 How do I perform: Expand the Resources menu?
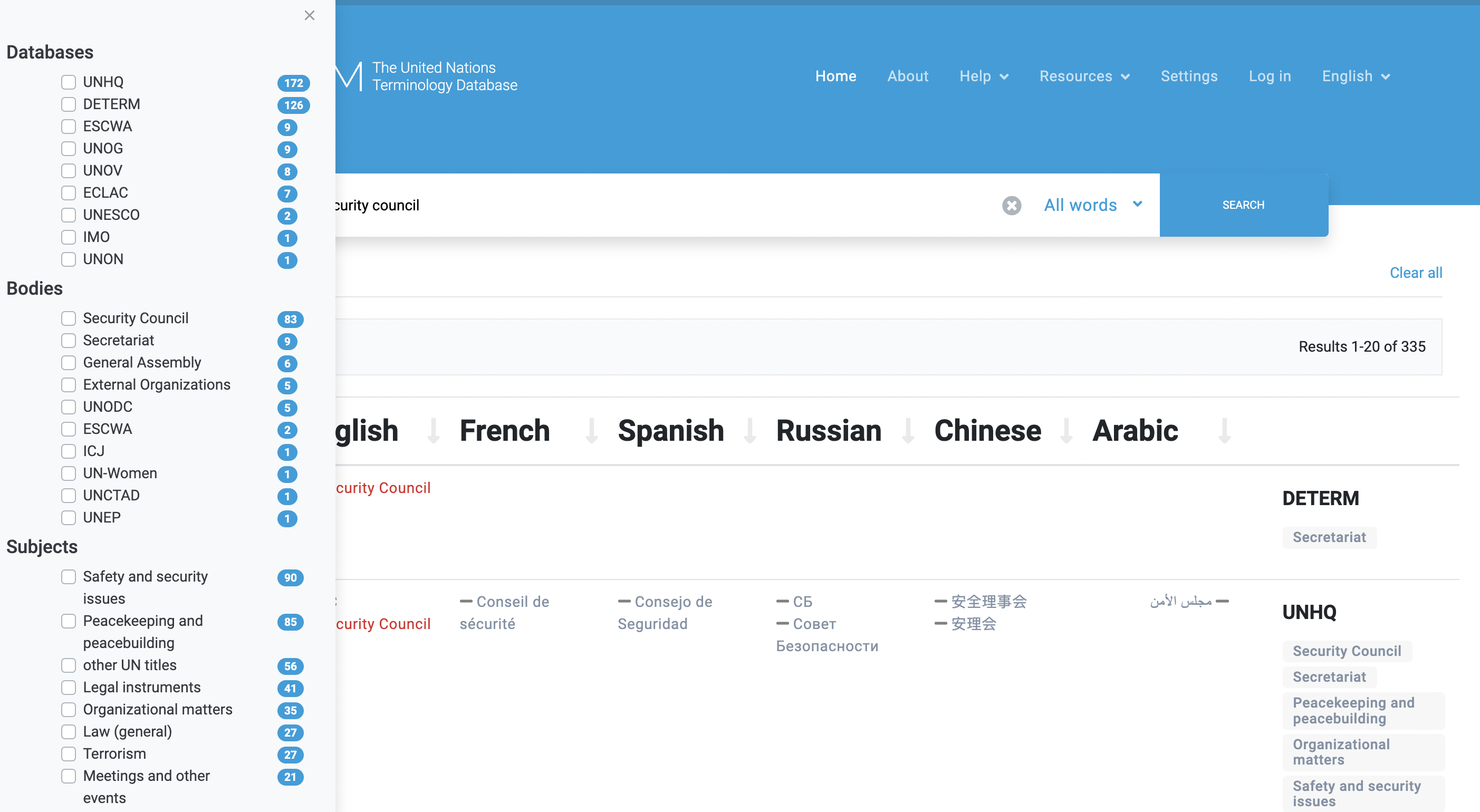[1085, 76]
